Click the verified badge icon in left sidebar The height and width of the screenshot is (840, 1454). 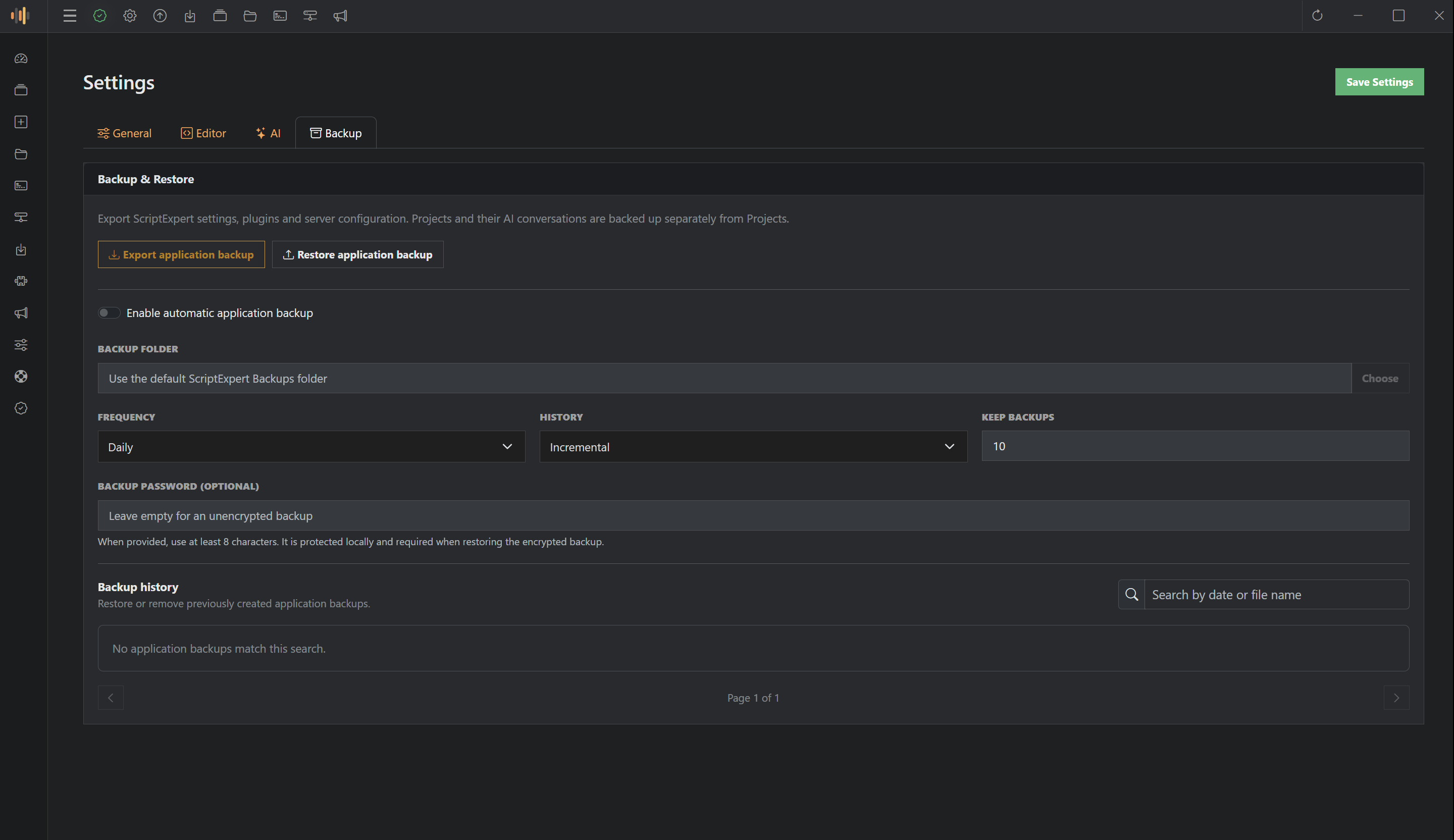tap(21, 408)
